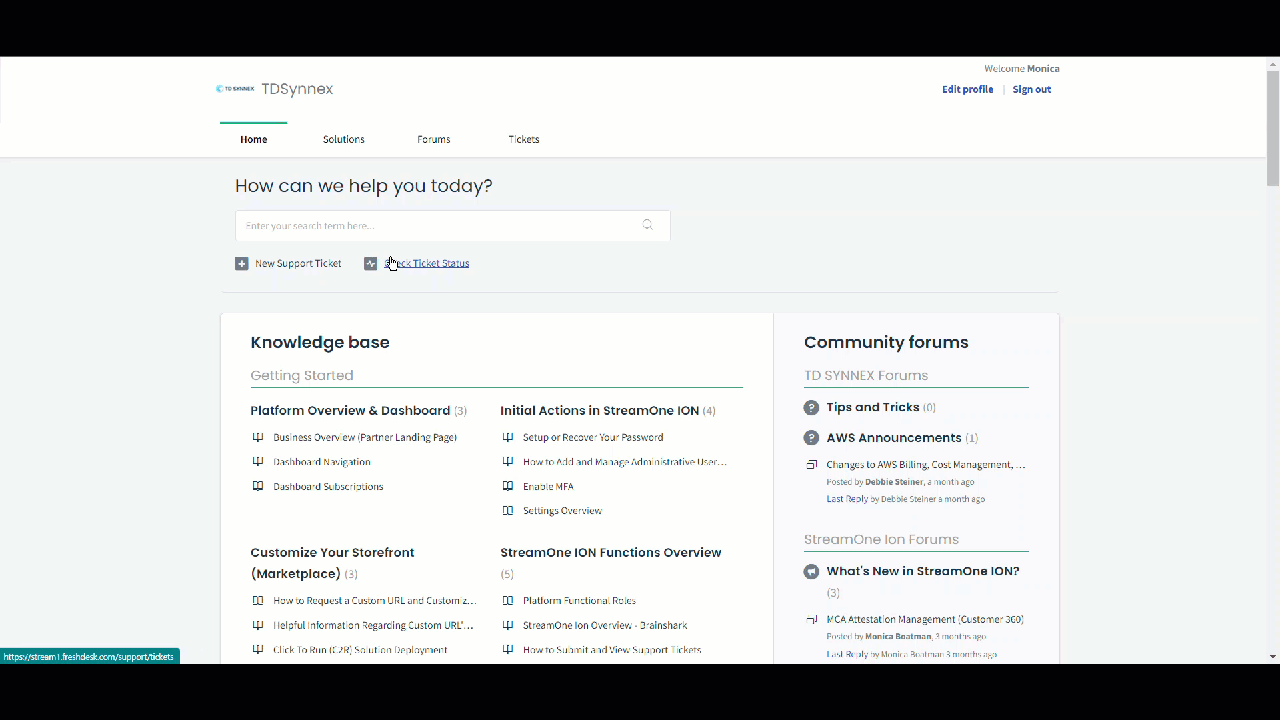This screenshot has height=720, width=1280.
Task: Click book icon beside StreamOne Ion Overview - Brainshark
Action: click(x=508, y=625)
